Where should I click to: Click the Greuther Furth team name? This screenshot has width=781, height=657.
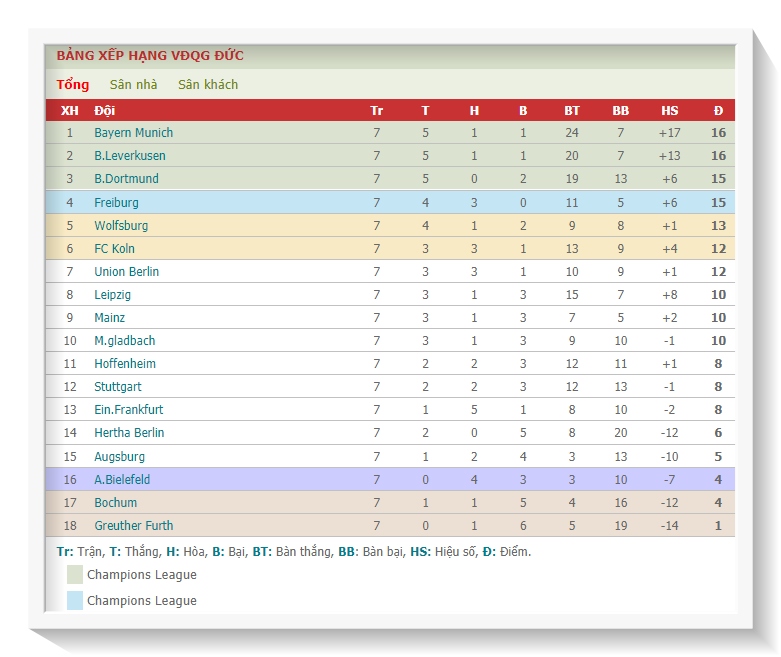pos(133,526)
